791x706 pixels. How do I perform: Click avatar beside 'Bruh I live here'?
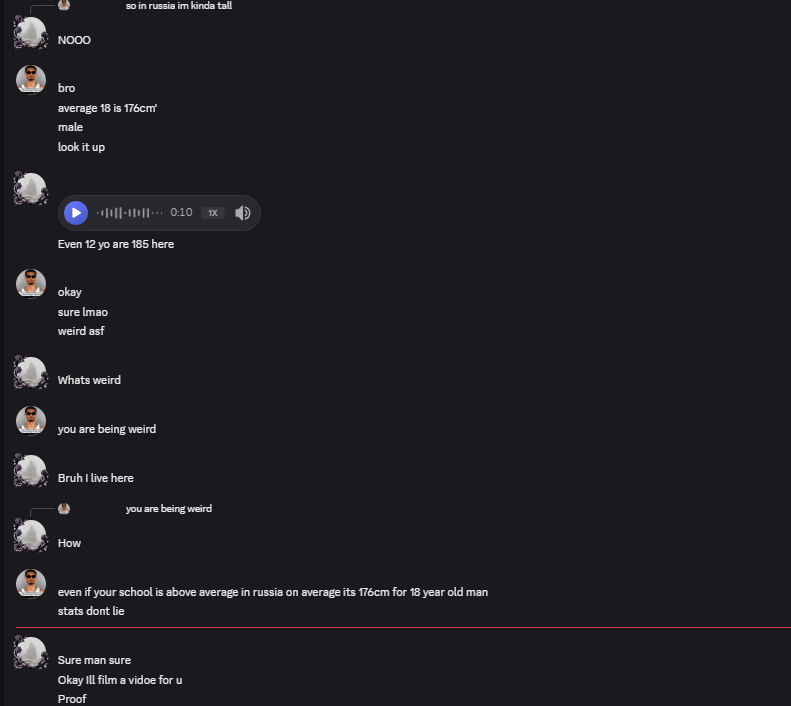point(31,470)
